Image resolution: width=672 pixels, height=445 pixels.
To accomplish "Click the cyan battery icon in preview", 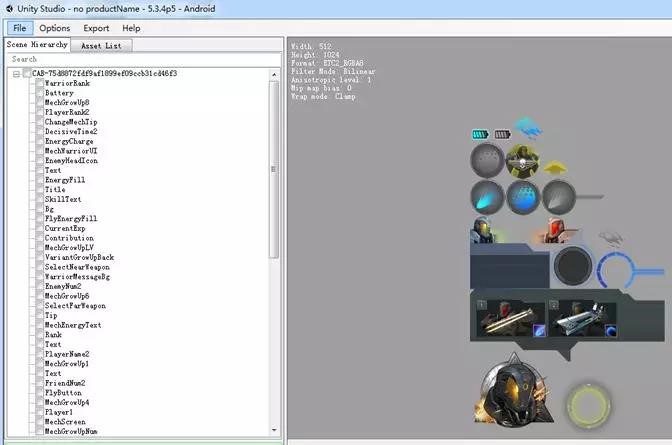I will click(x=480, y=135).
